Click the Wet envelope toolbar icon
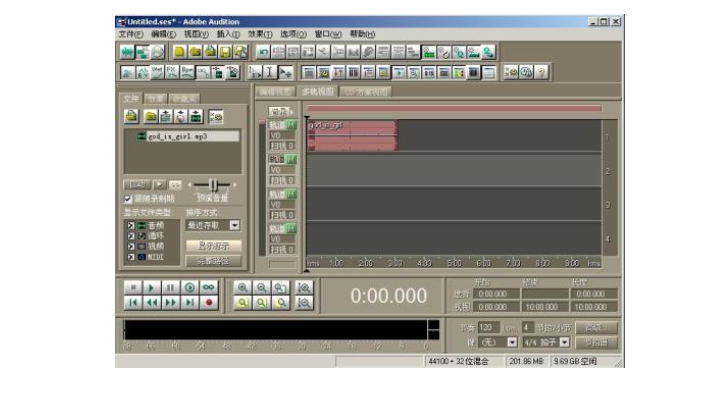 (157, 72)
